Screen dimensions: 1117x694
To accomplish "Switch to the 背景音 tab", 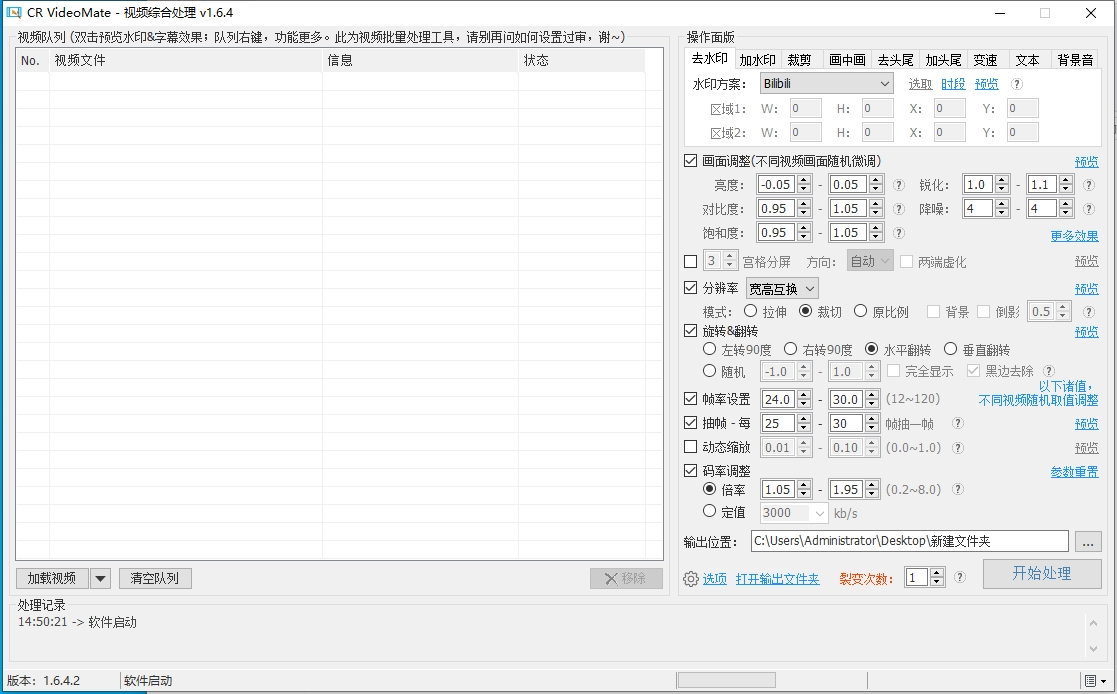I will [x=1075, y=60].
